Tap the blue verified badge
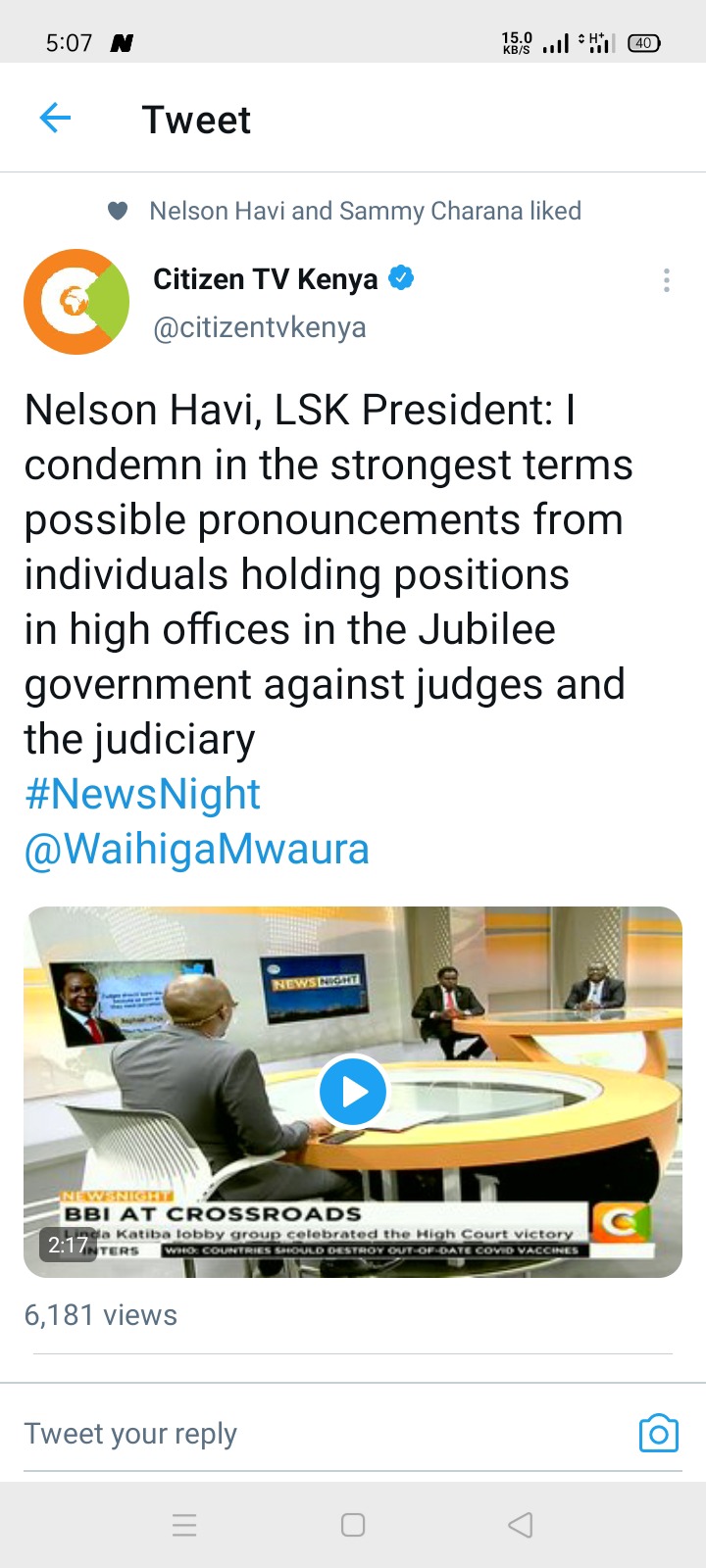This screenshot has width=706, height=1568. 401,278
